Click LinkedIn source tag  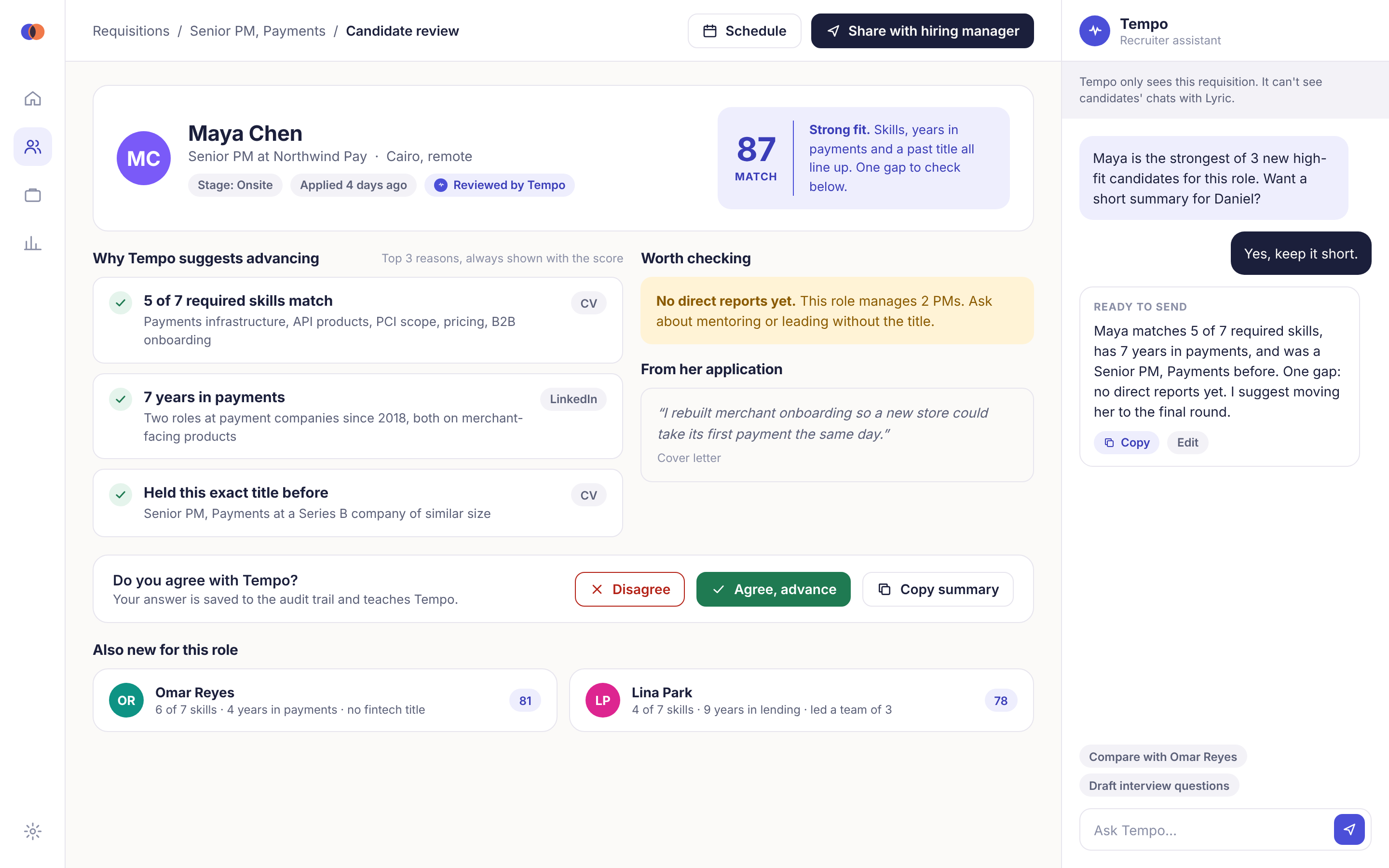click(x=573, y=399)
